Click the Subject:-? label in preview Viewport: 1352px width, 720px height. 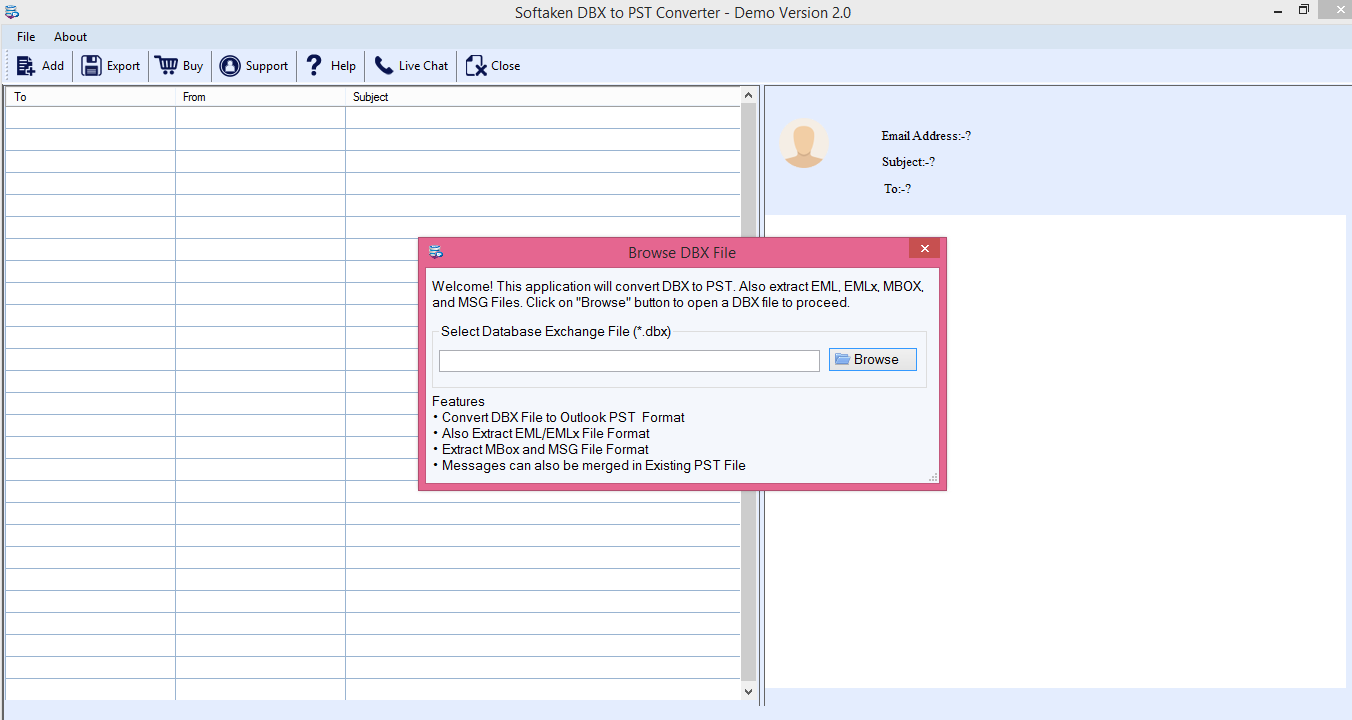(908, 162)
